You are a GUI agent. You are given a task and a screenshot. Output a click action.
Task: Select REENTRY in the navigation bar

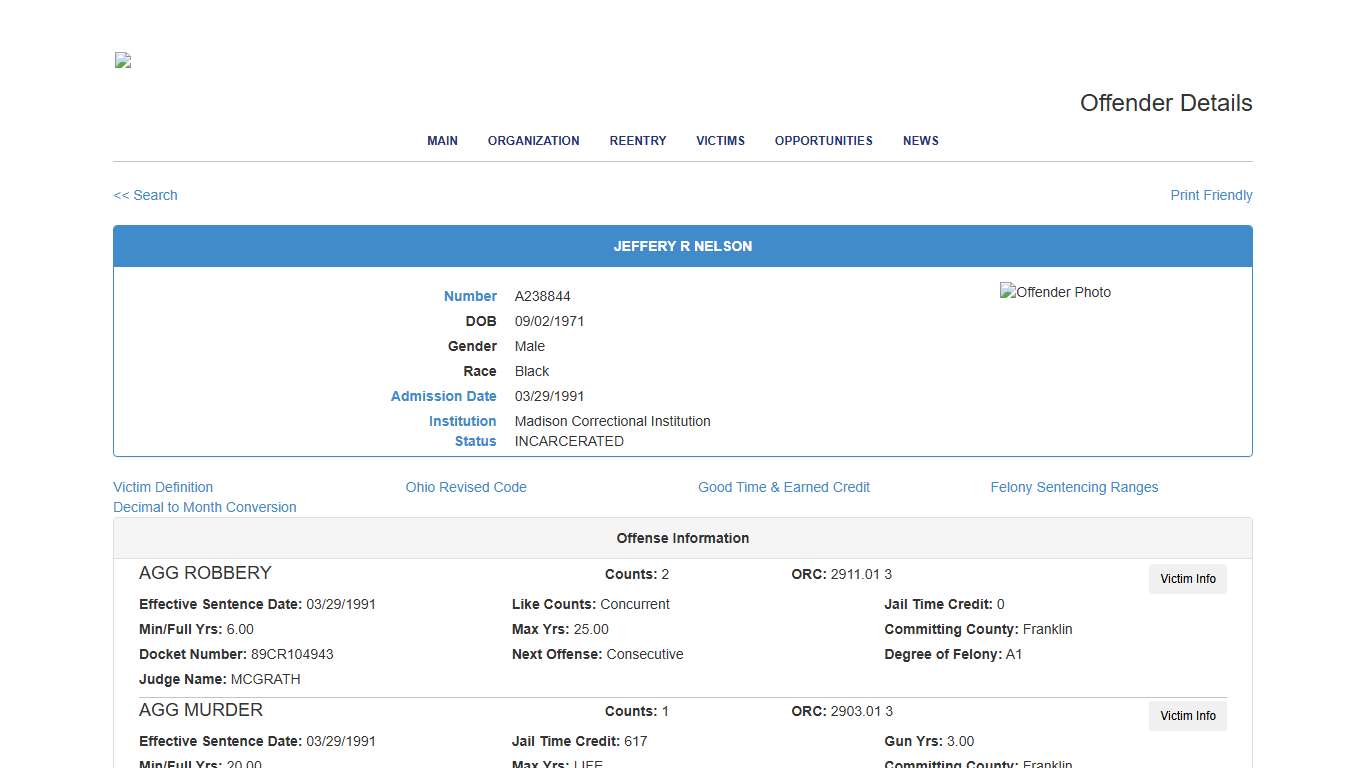click(637, 141)
